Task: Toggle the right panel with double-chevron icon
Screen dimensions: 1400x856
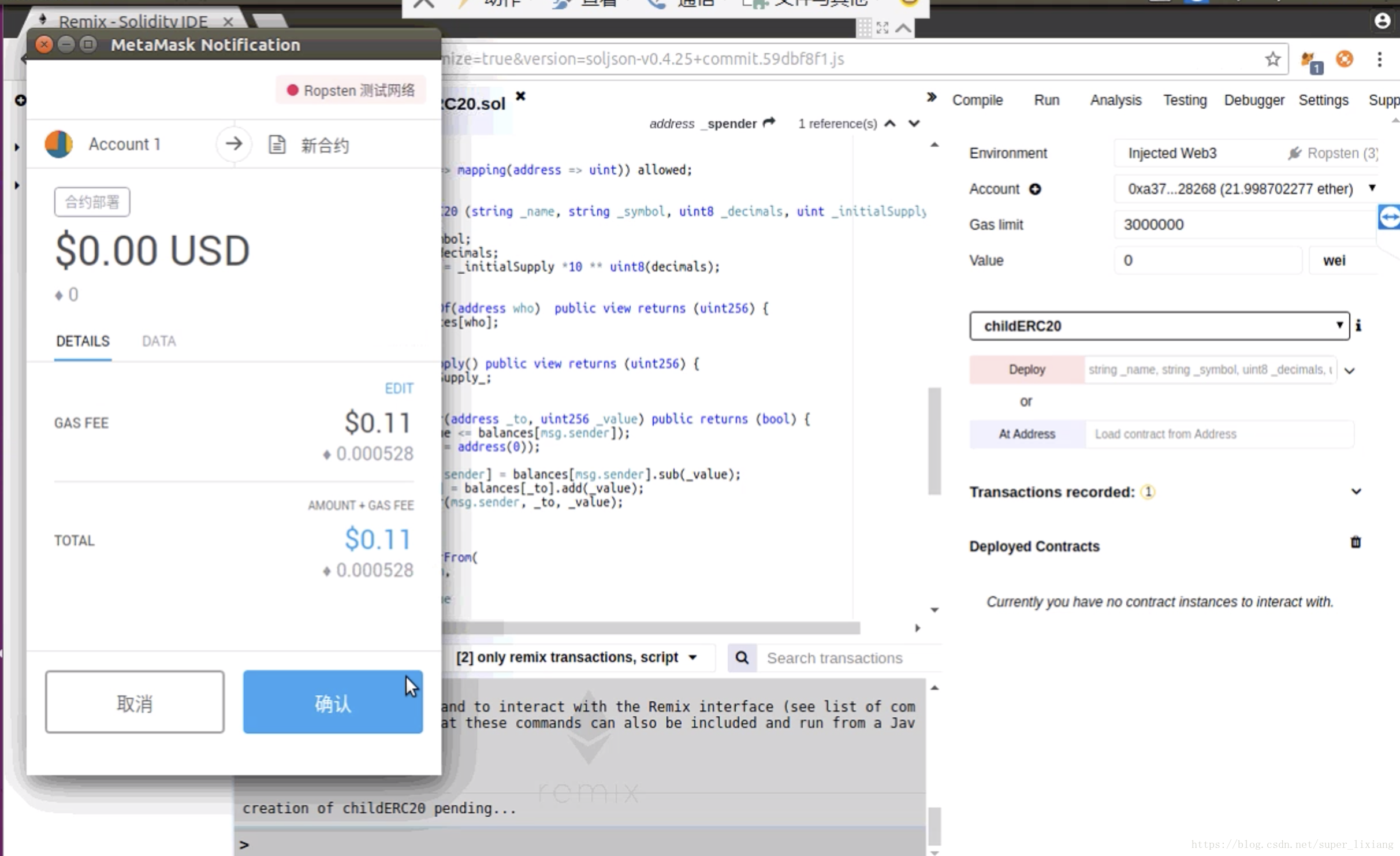Action: tap(931, 97)
